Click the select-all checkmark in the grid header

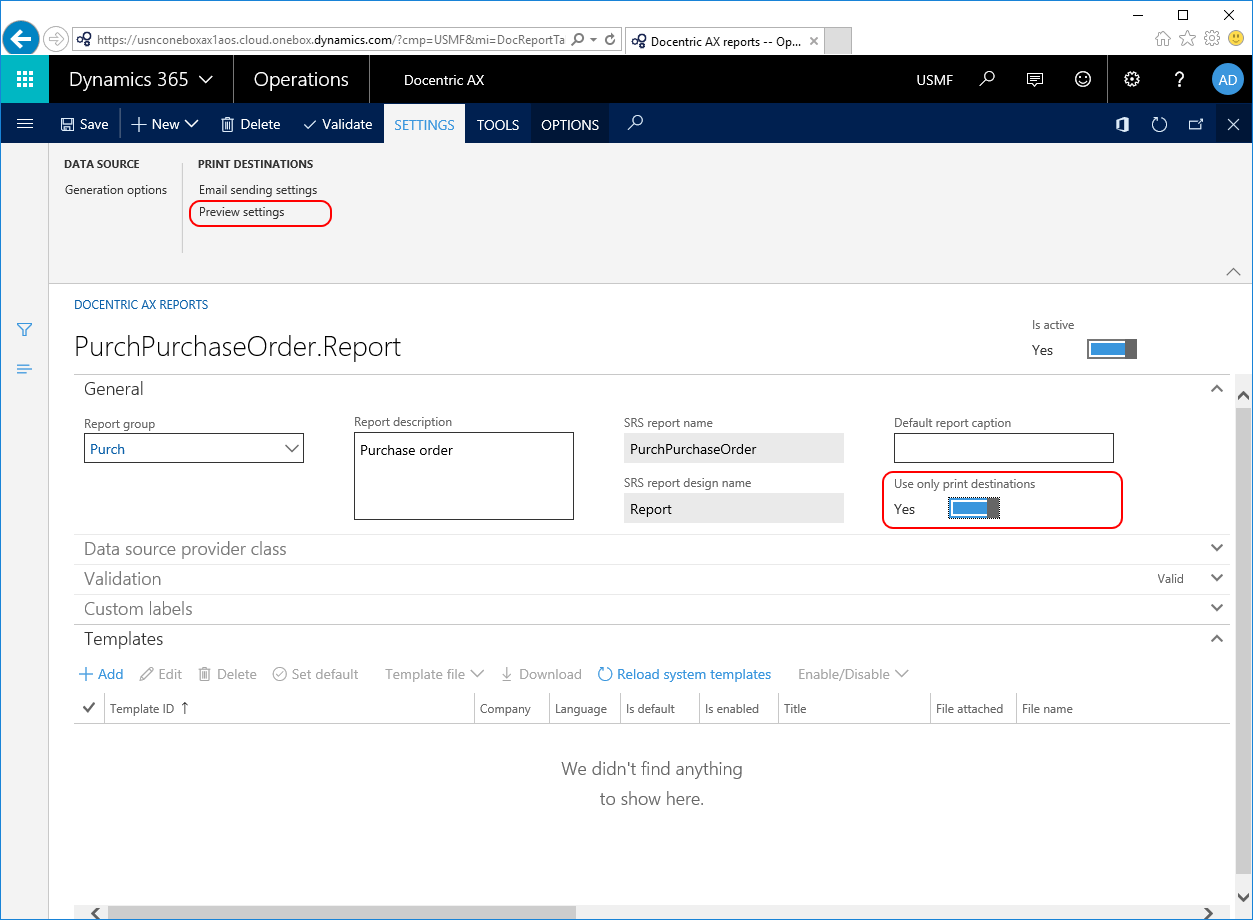click(x=89, y=708)
